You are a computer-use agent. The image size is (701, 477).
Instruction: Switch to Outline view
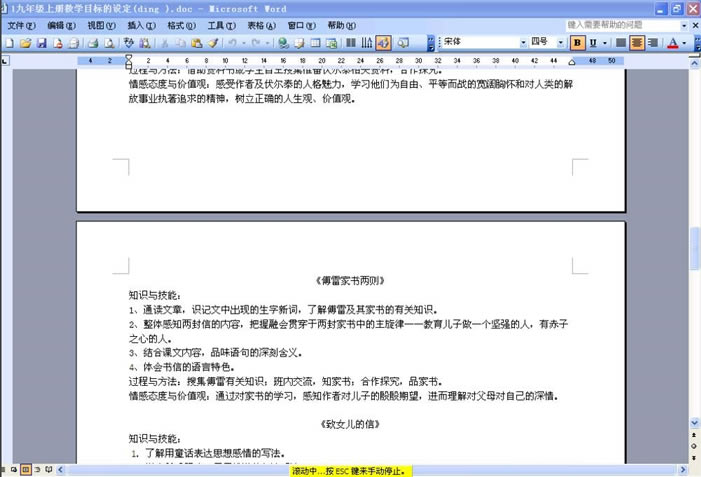[38, 469]
